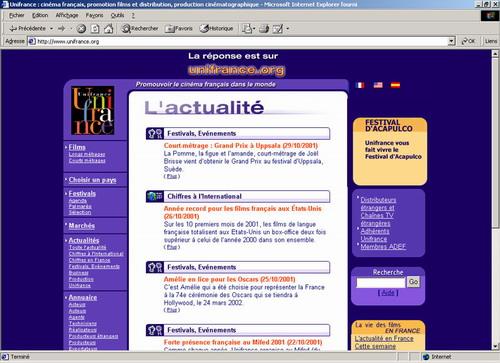Open the Fichier menu
Image resolution: width=500 pixels, height=363 pixels.
click(16, 15)
